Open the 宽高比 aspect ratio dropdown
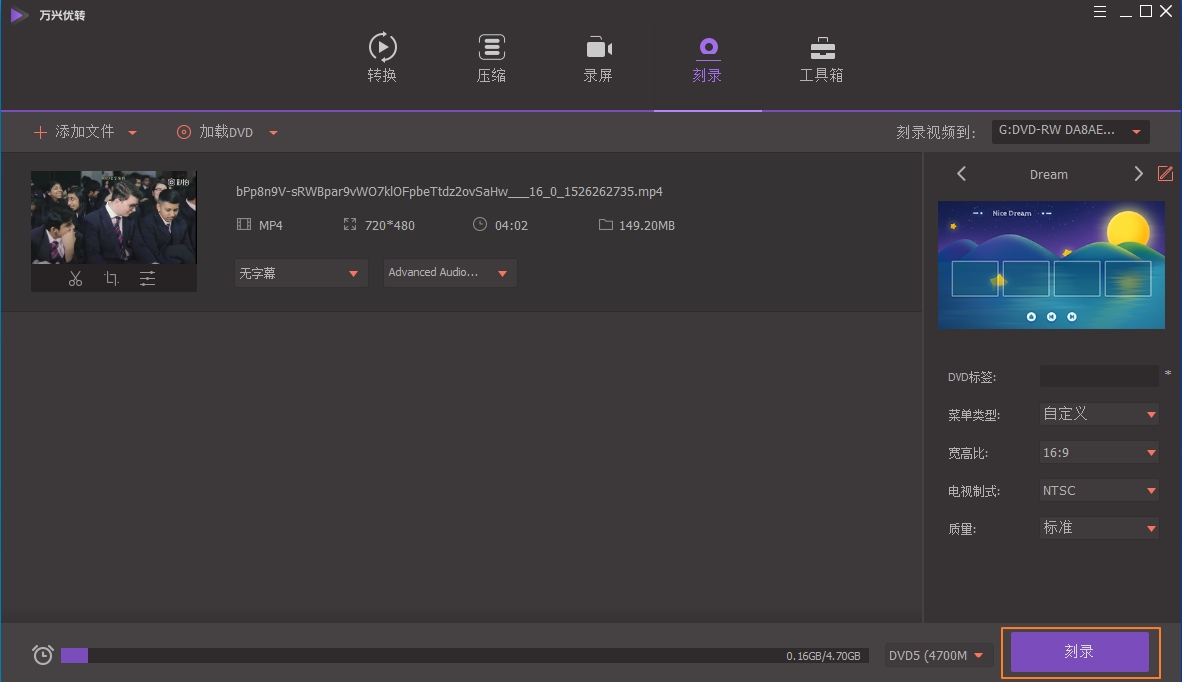Viewport: 1182px width, 682px height. click(x=1098, y=452)
